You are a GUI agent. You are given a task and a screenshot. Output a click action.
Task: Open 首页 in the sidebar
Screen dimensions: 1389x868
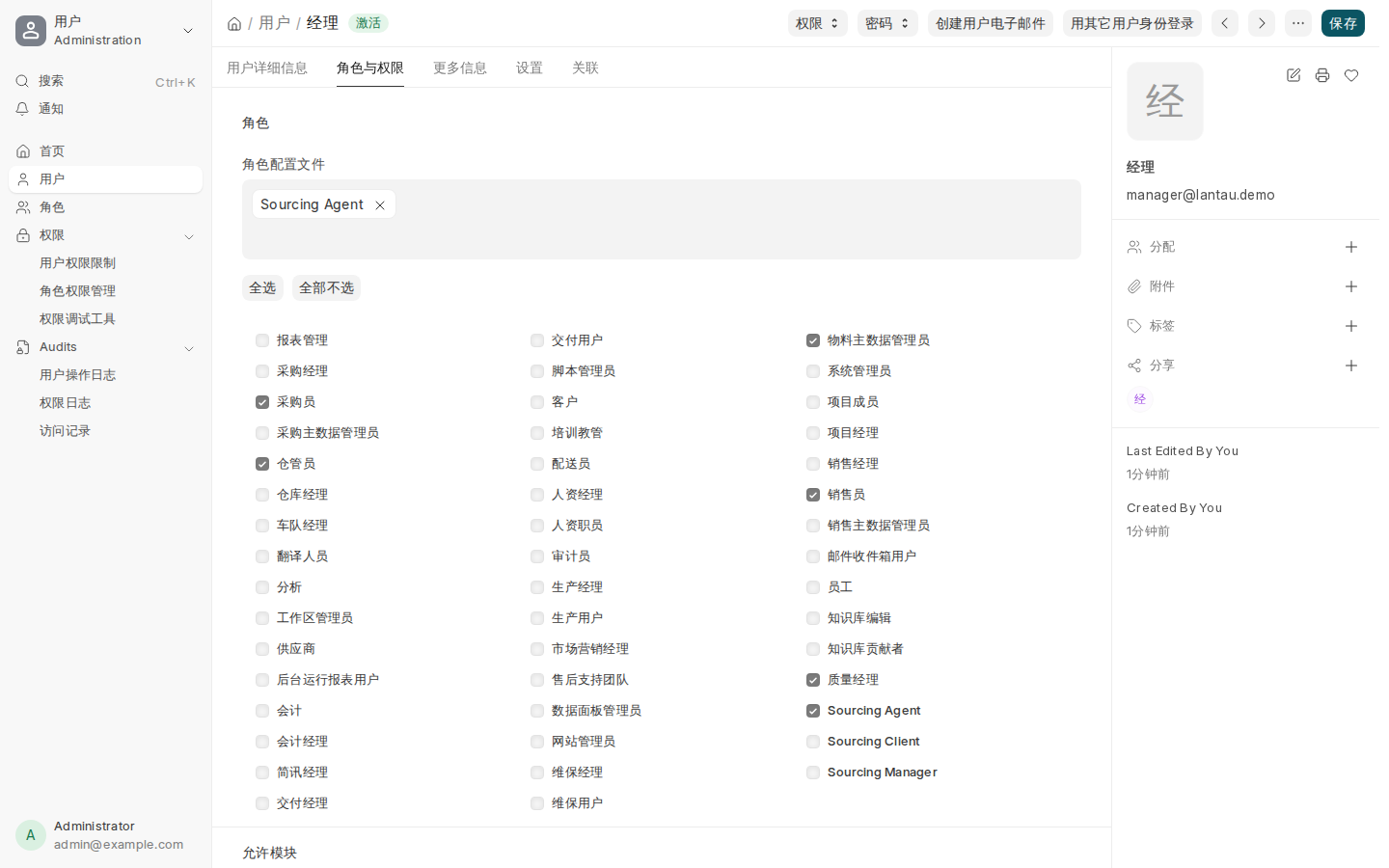(x=106, y=151)
